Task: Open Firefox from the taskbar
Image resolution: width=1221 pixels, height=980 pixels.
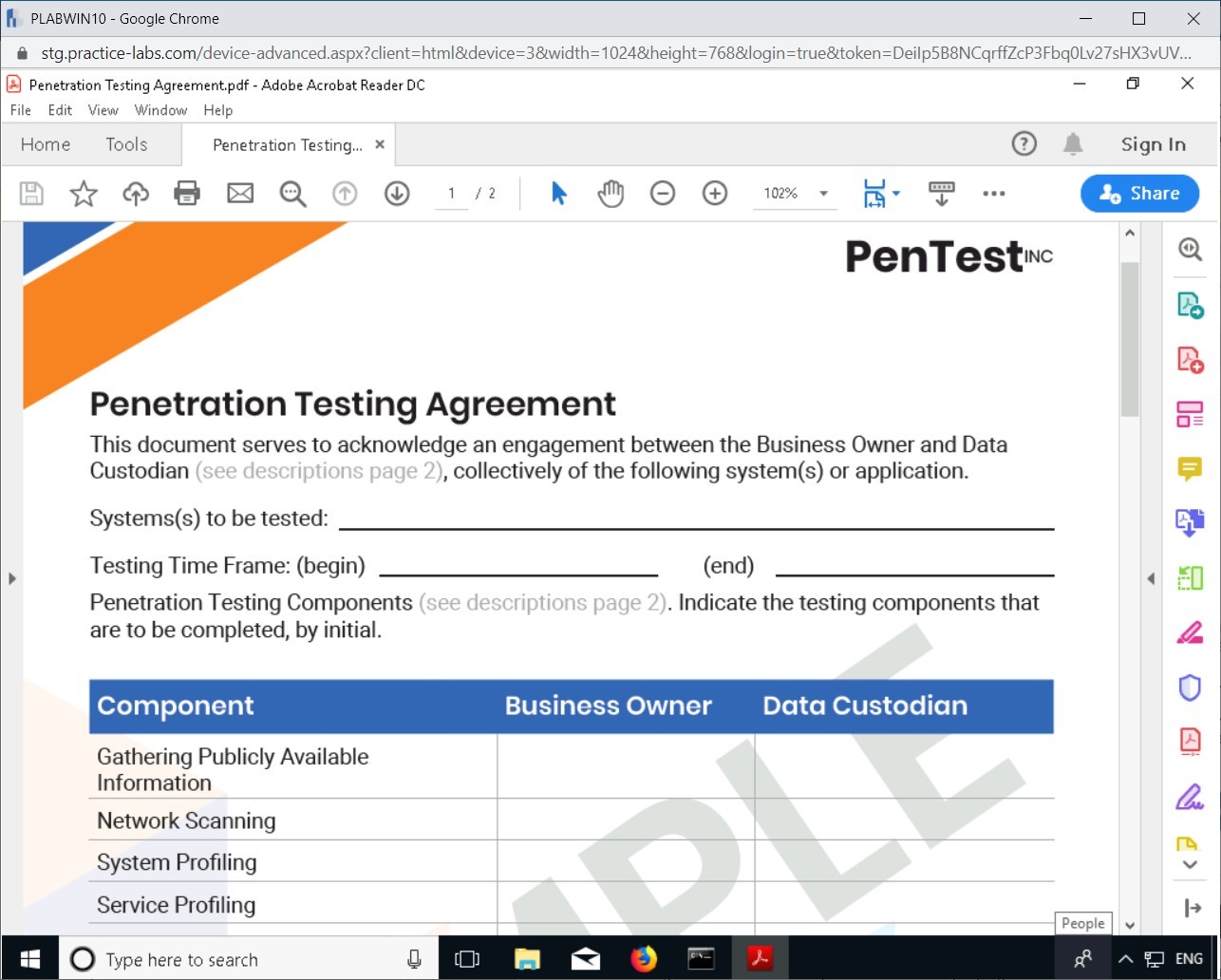Action: click(x=644, y=959)
